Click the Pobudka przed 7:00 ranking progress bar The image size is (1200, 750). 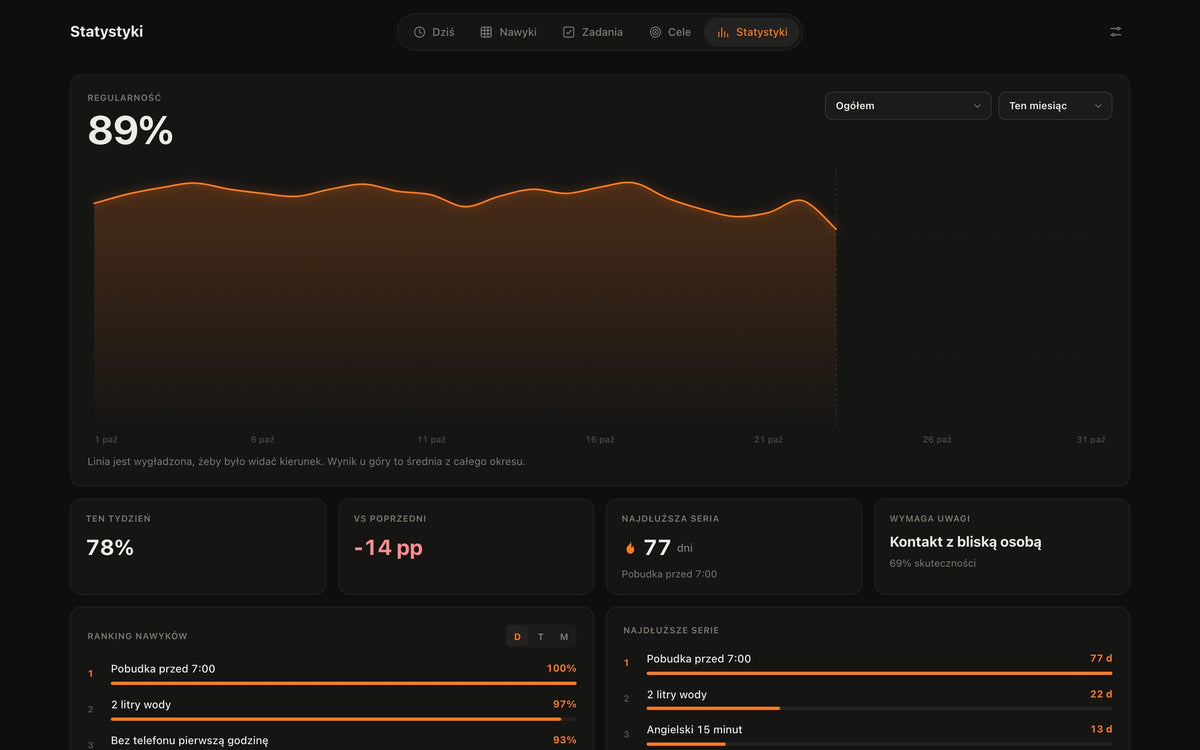344,683
